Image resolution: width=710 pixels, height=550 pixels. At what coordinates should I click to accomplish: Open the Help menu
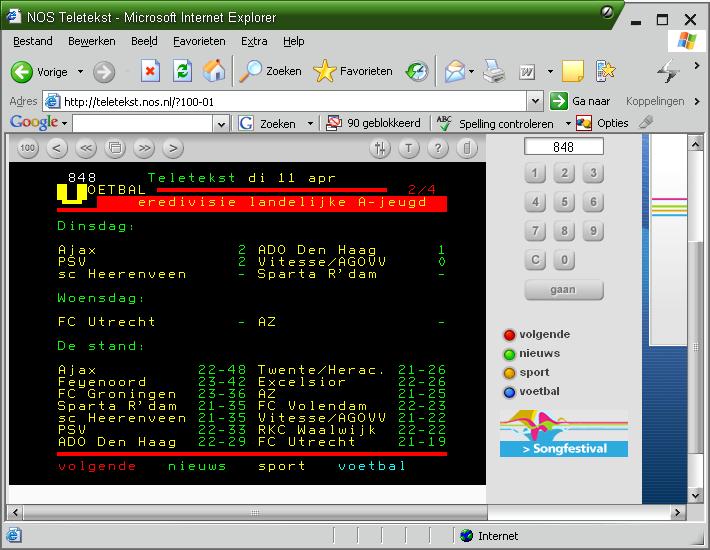click(293, 41)
